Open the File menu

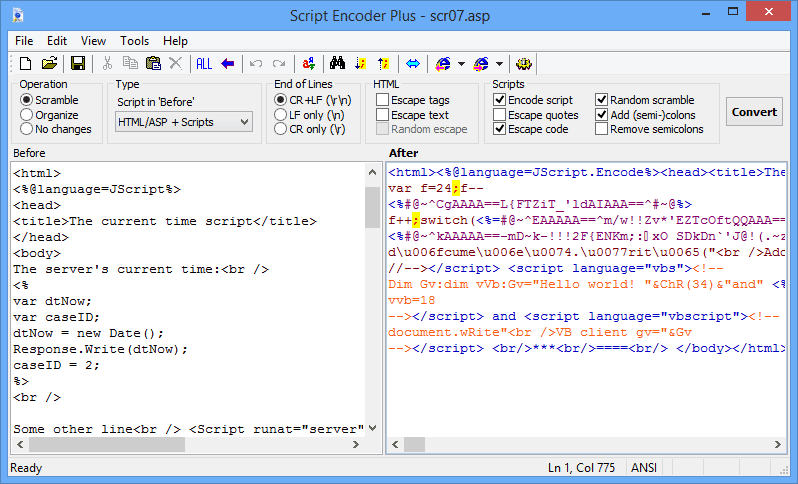coord(24,41)
